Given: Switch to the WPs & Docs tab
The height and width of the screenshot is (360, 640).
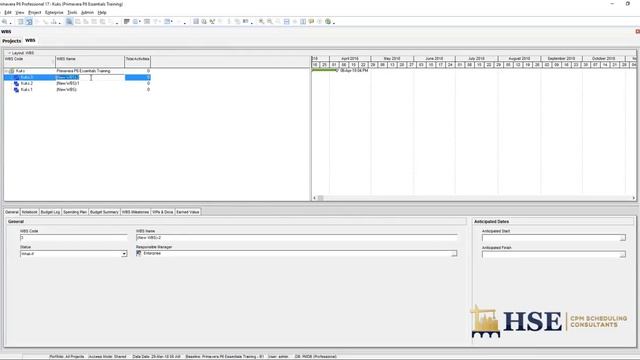Looking at the screenshot, I should pos(163,212).
